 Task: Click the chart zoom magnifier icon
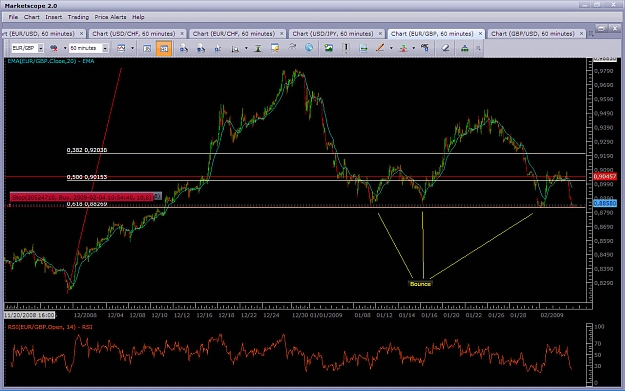tap(235, 48)
